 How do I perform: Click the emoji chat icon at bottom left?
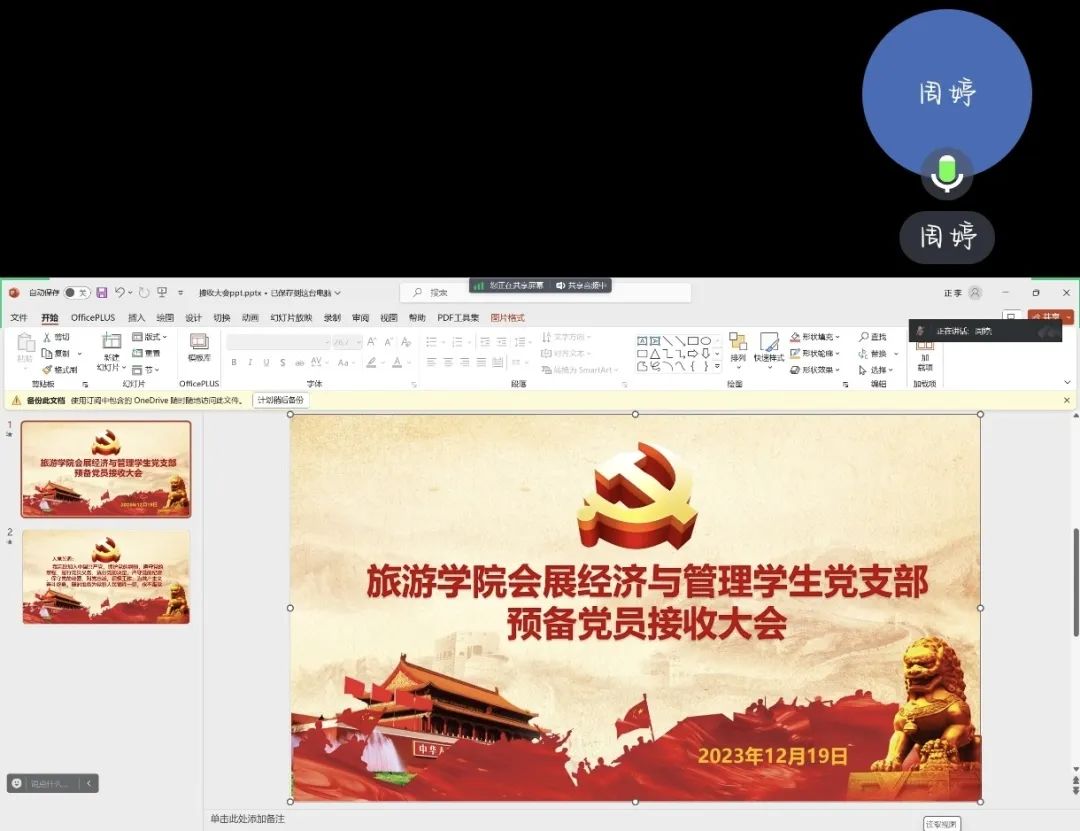17,783
